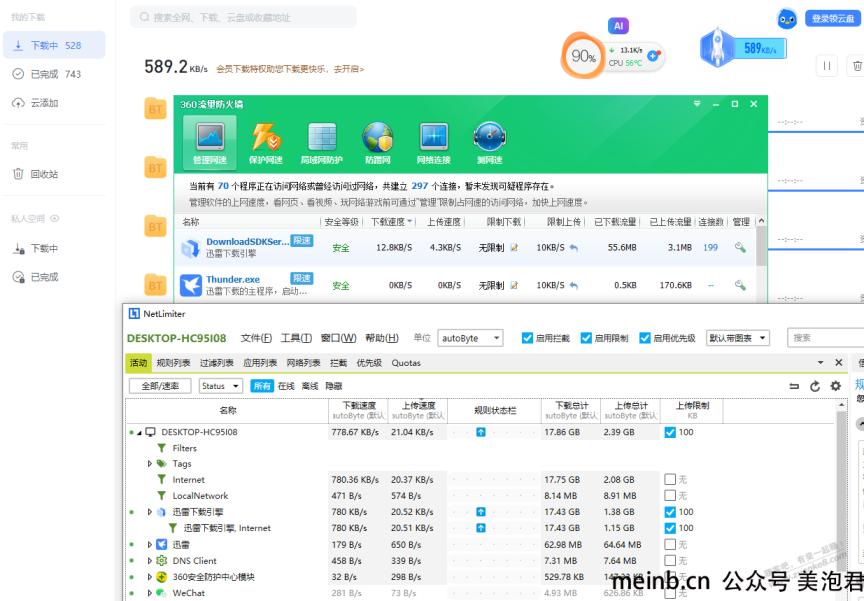The image size is (864, 601).
Task: Click the rule status icon in DESKTOP-HC95I08 row
Action: click(x=481, y=432)
